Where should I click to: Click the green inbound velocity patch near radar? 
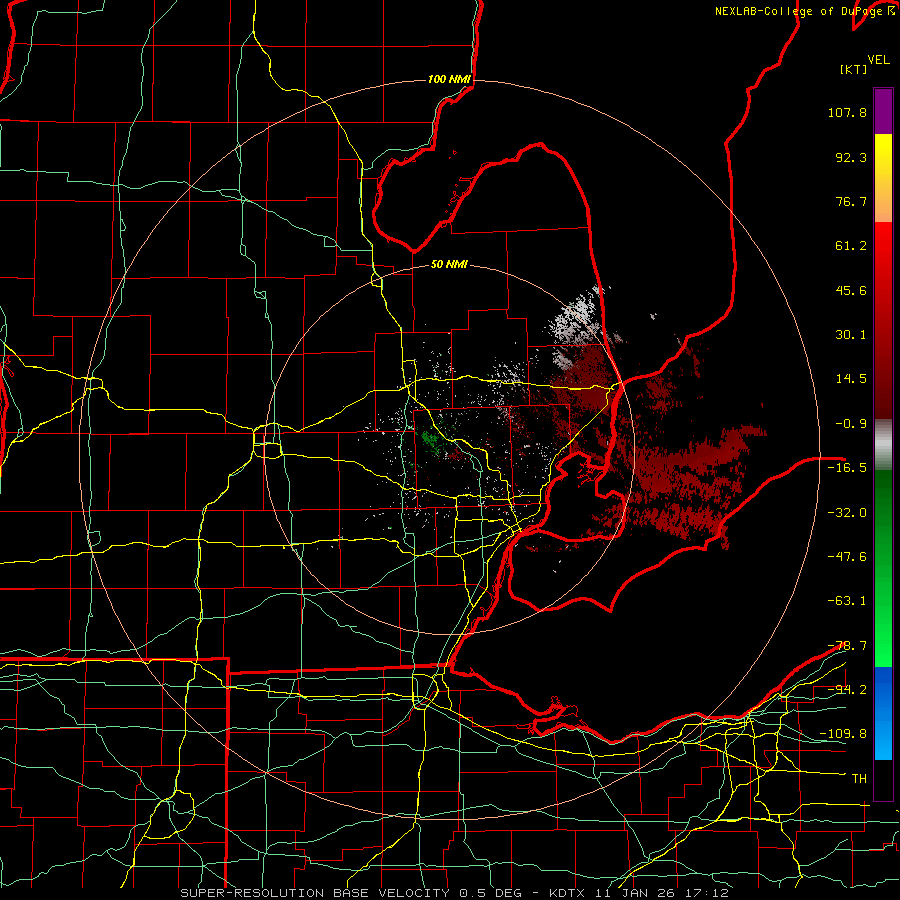click(430, 441)
